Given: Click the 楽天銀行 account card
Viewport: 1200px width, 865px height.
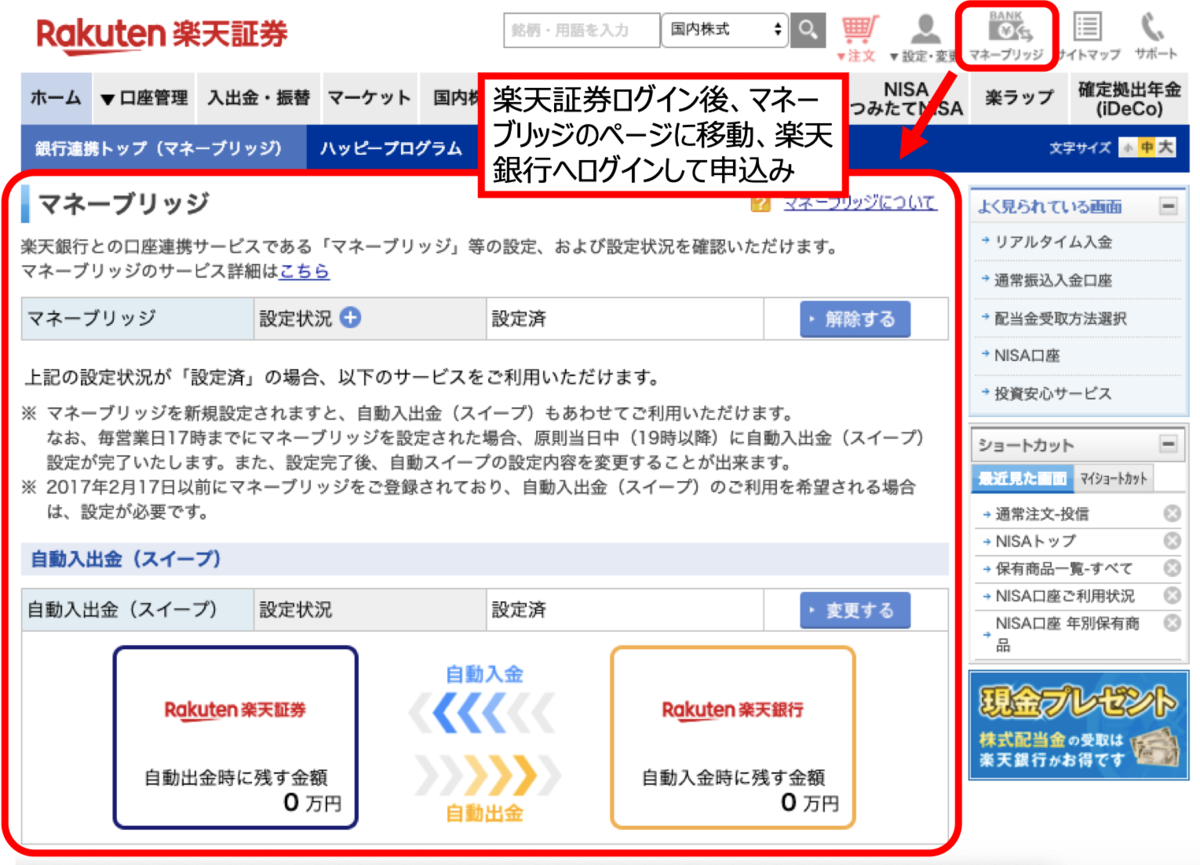Looking at the screenshot, I should tap(733, 737).
